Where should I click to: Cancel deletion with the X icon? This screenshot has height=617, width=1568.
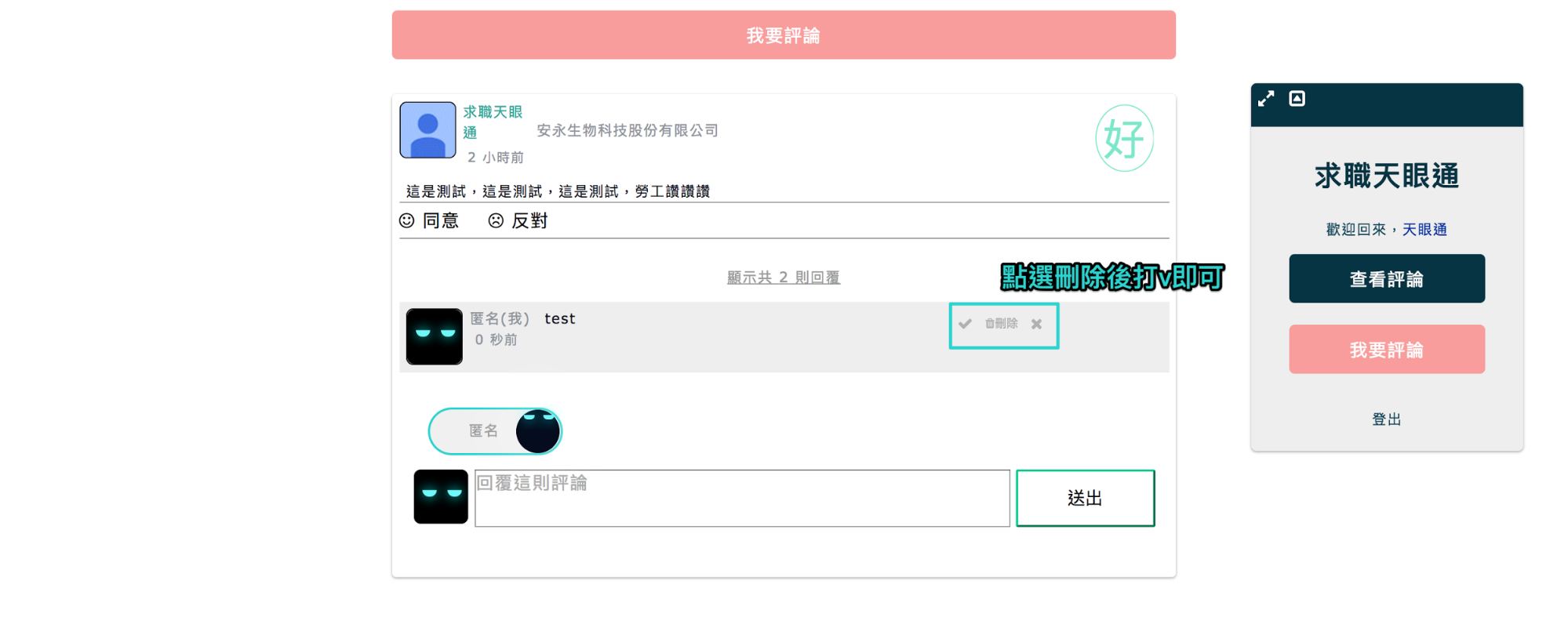coord(1036,324)
